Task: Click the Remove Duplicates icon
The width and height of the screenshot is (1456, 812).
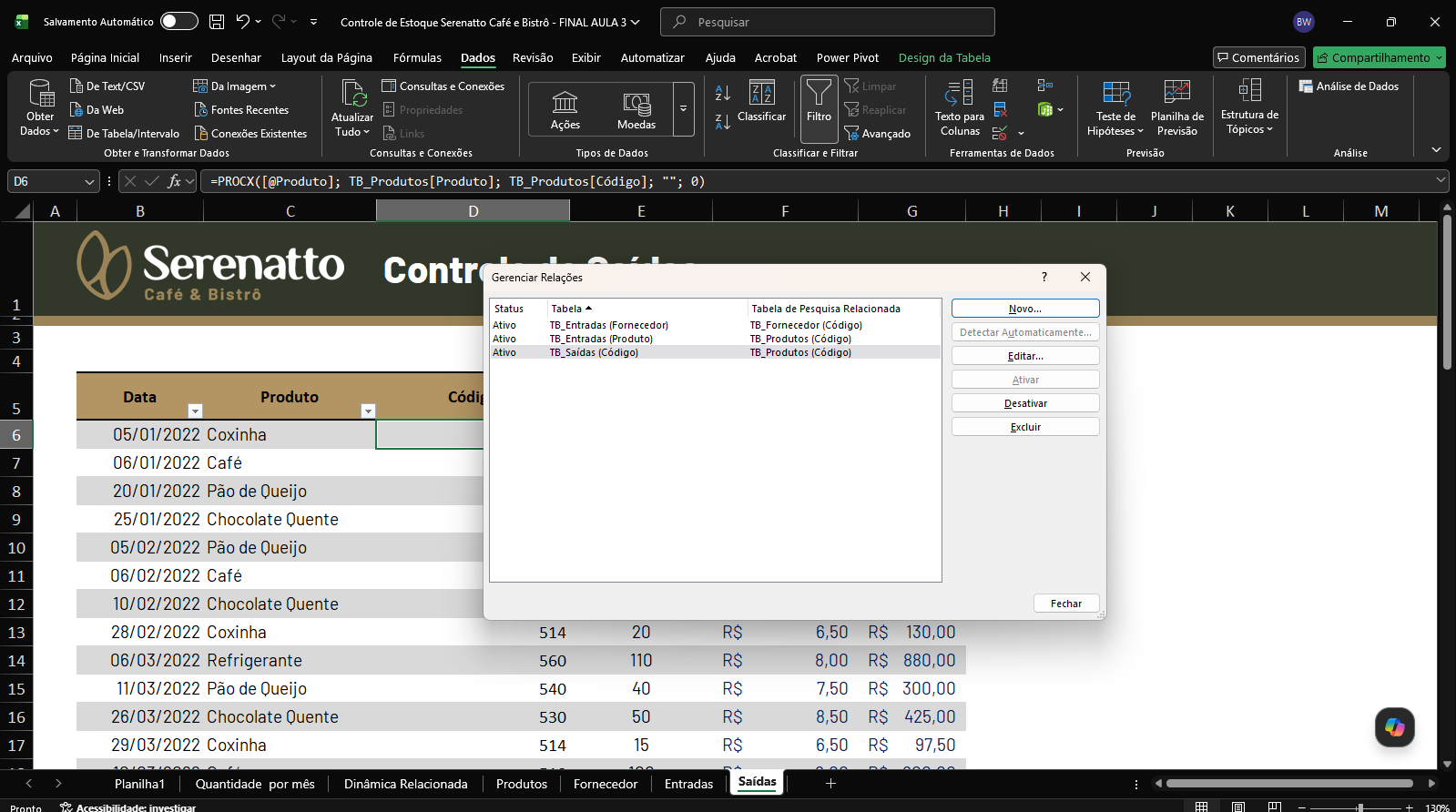Action: [1000, 110]
